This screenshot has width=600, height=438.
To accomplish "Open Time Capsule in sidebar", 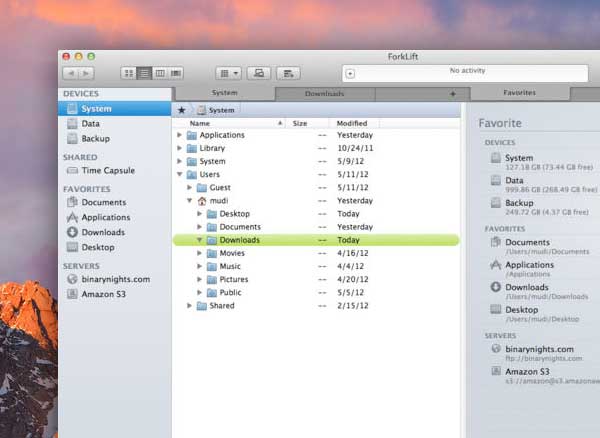I will (x=114, y=170).
